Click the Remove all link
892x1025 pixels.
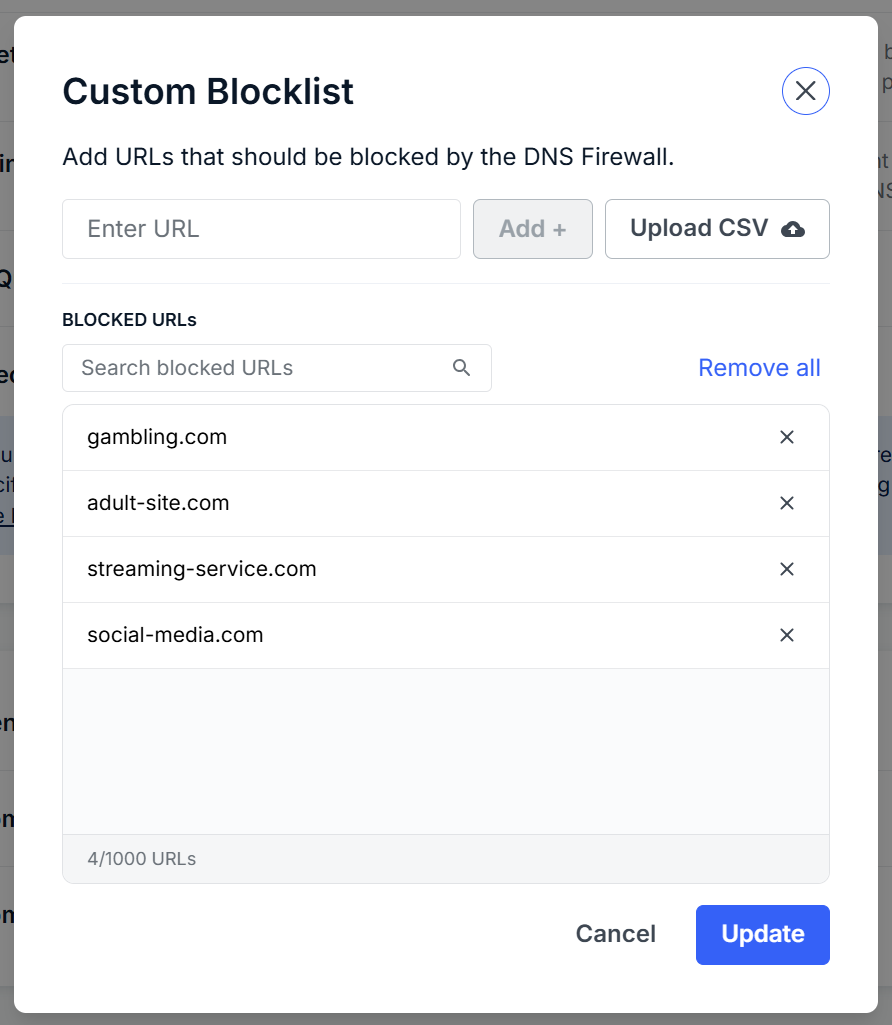coord(759,368)
